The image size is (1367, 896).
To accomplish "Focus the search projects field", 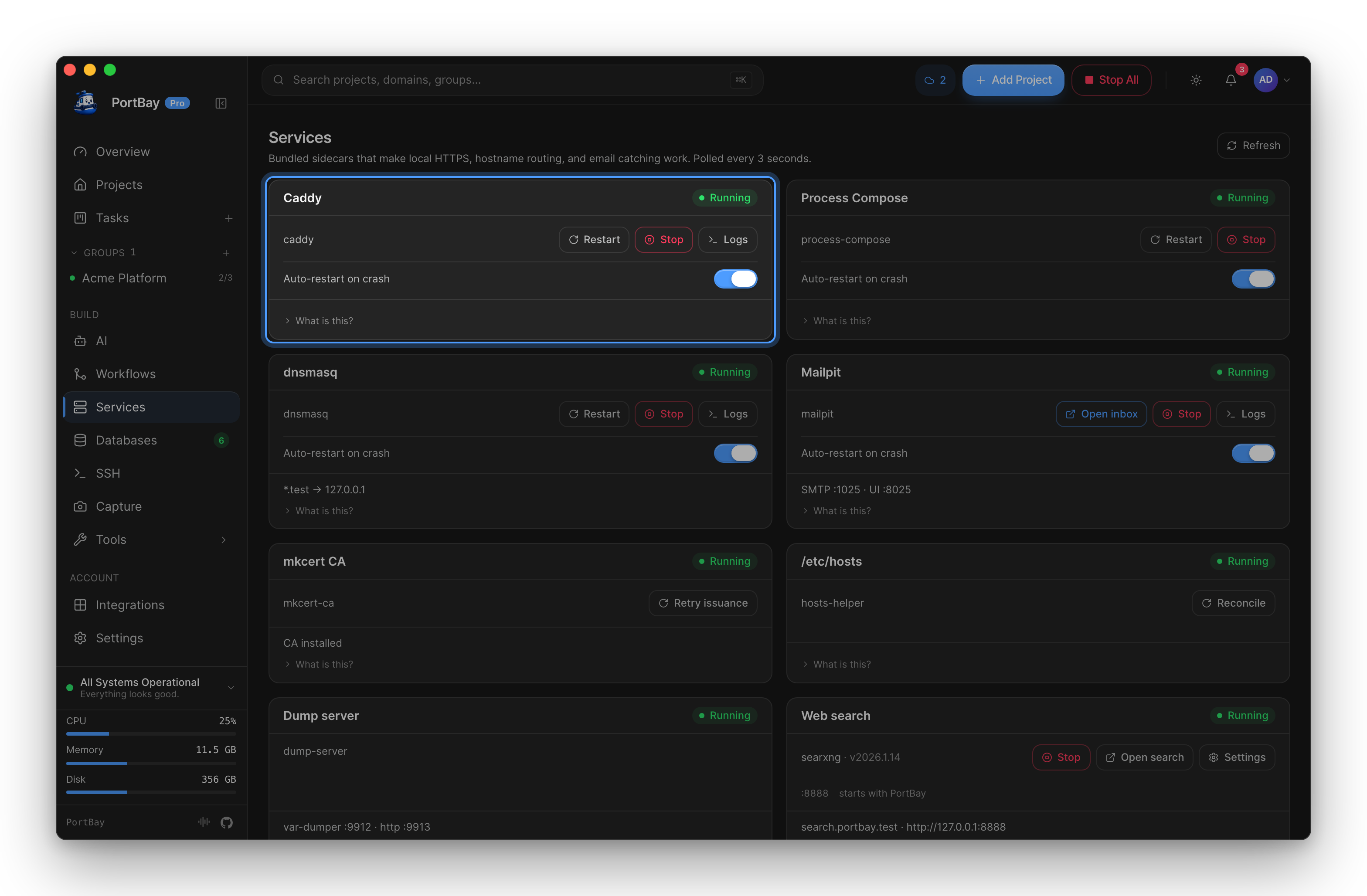I will [512, 80].
